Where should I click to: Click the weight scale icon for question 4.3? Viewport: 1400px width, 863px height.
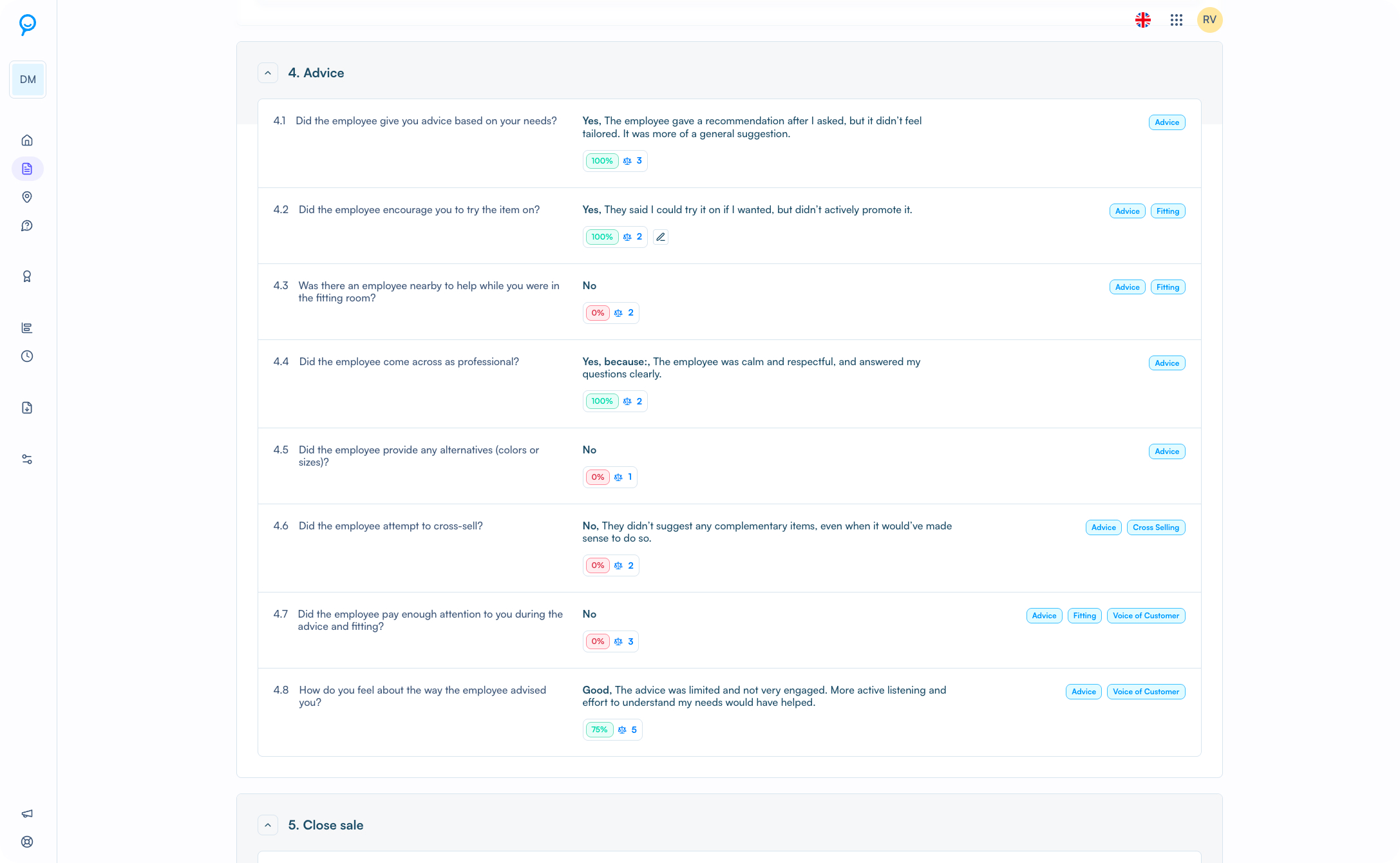pos(618,313)
